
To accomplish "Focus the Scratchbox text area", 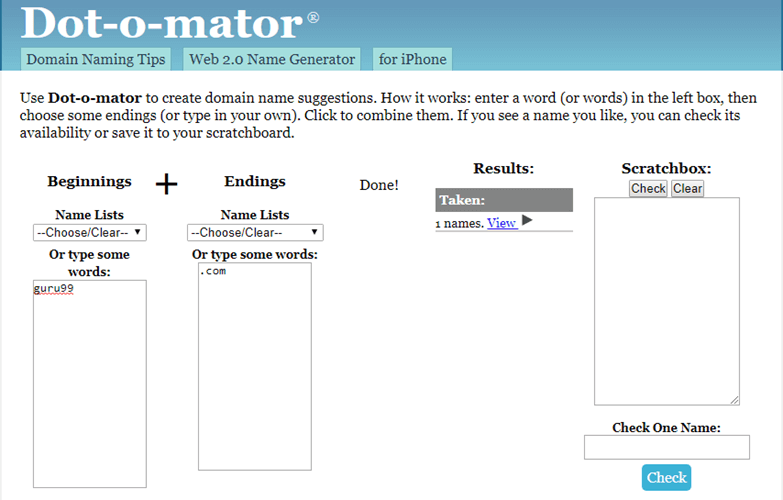I will [667, 301].
